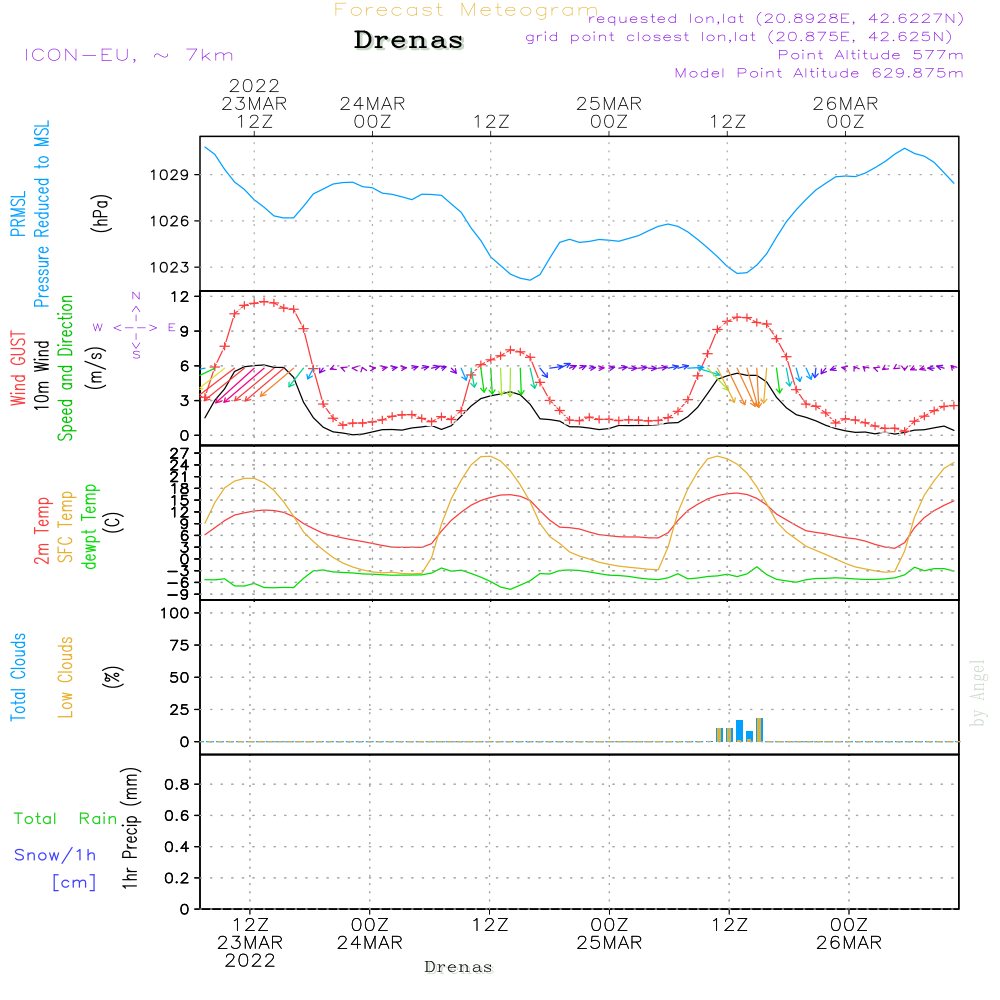The width and height of the screenshot is (1000, 1000).
Task: Click the Snow/1h legend text
Action: [55, 855]
